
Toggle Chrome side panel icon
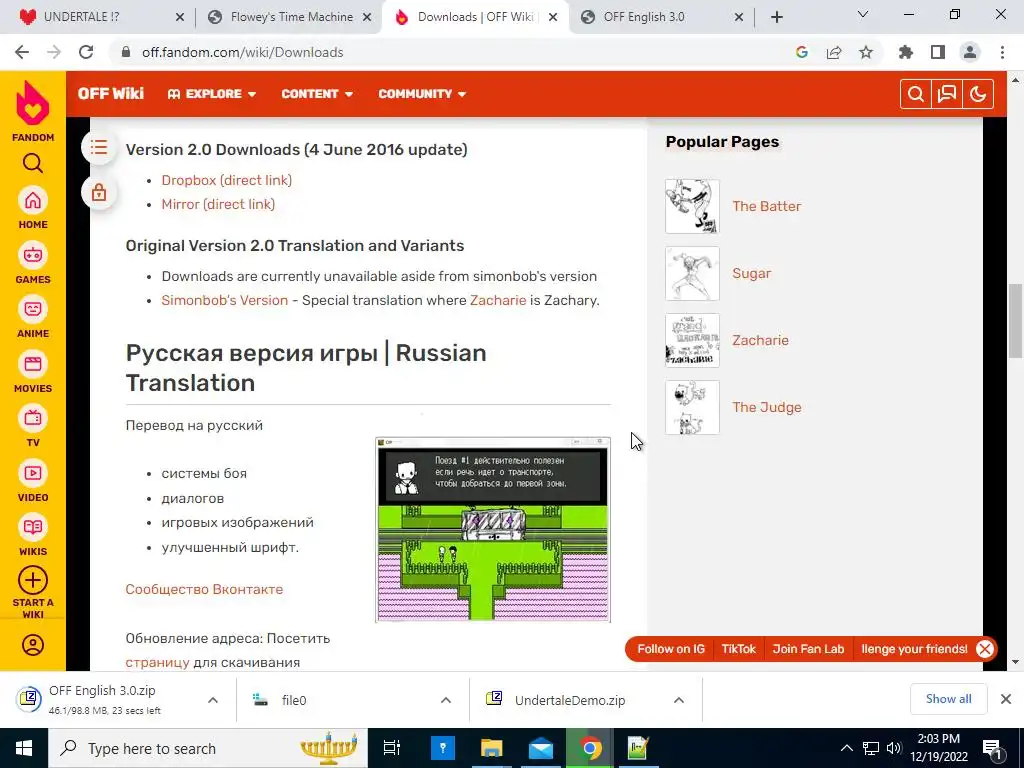pyautogui.click(x=938, y=52)
